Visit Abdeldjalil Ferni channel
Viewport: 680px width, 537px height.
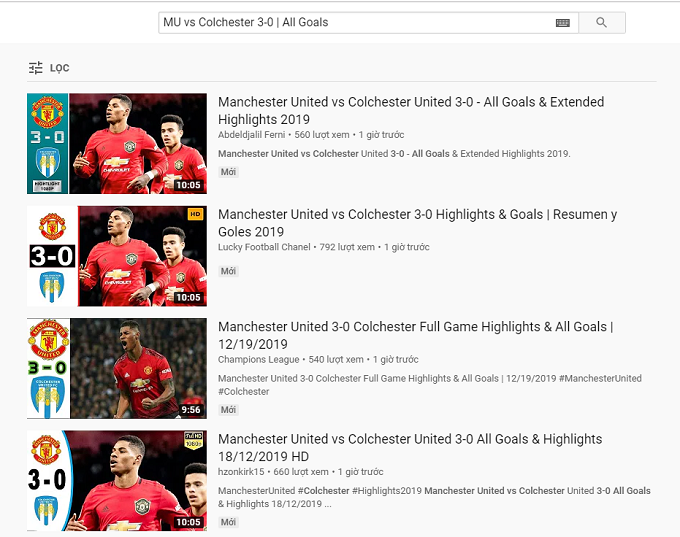252,135
